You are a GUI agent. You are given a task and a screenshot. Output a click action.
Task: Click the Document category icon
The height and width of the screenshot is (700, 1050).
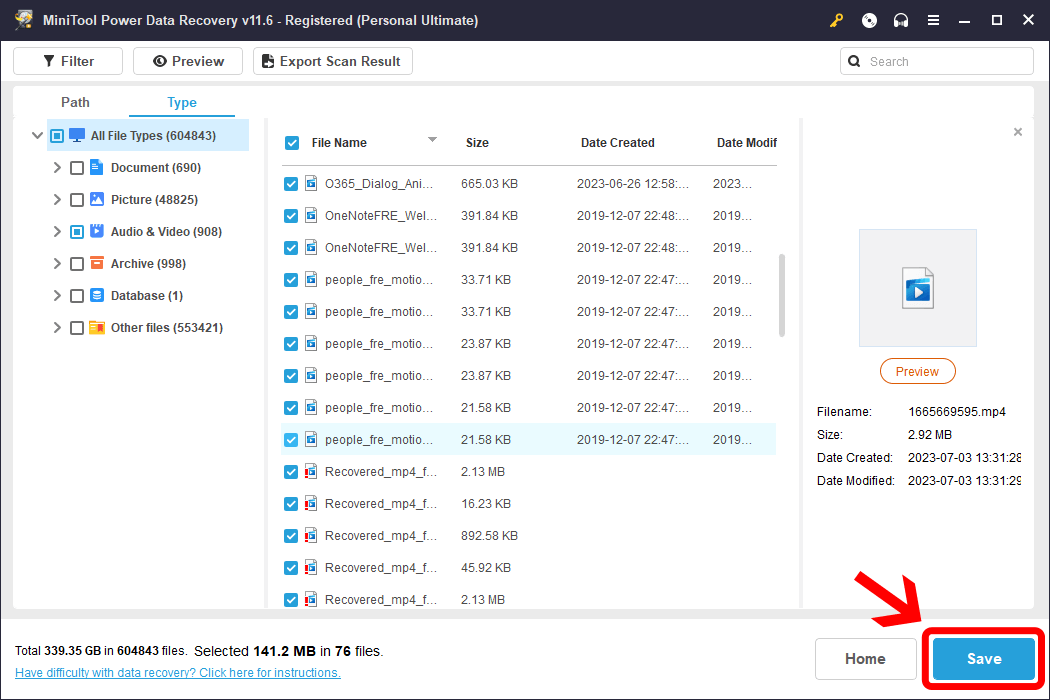tap(96, 167)
